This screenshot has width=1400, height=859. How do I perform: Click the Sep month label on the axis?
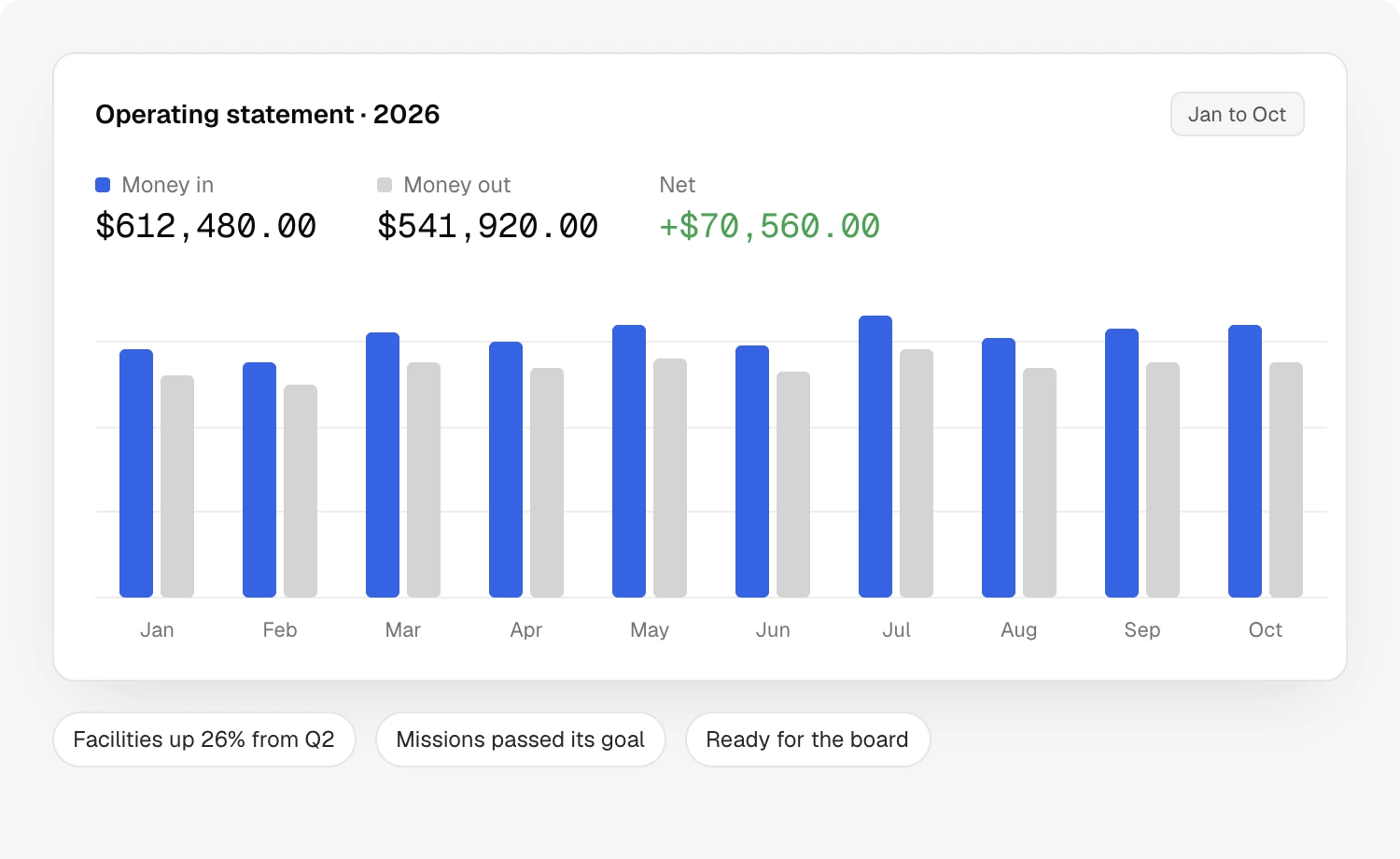1142,630
